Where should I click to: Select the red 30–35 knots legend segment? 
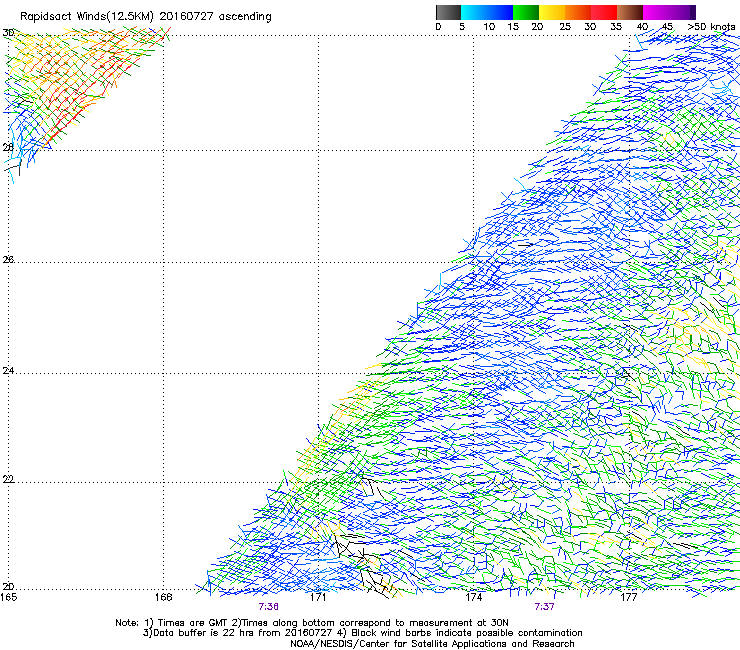coord(604,12)
